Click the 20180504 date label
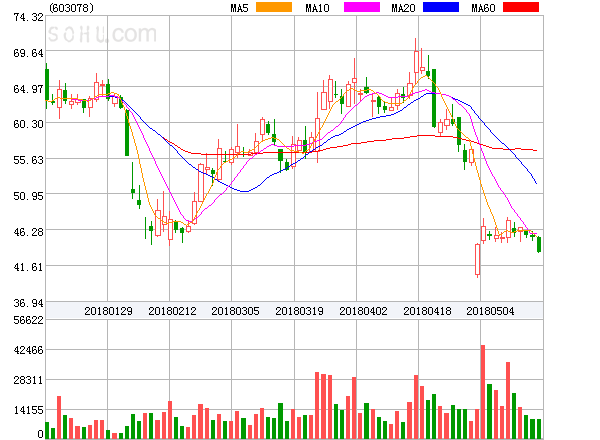This screenshot has height=440, width=600. [490, 311]
